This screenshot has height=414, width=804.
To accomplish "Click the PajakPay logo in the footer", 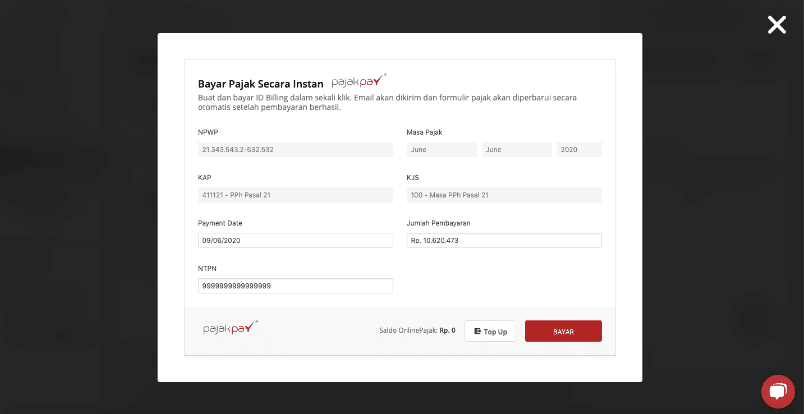I will coord(230,328).
